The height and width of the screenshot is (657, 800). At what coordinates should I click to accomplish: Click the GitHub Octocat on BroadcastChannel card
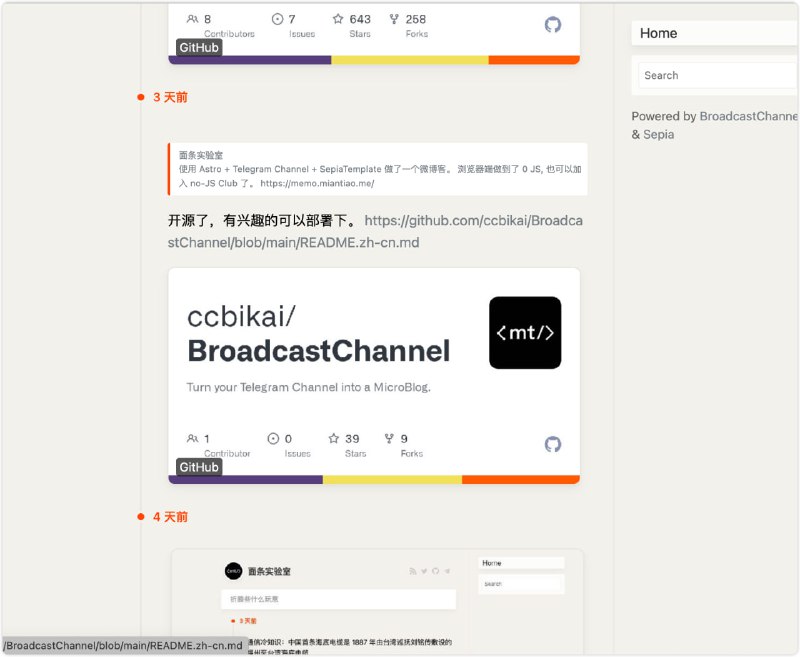[554, 446]
